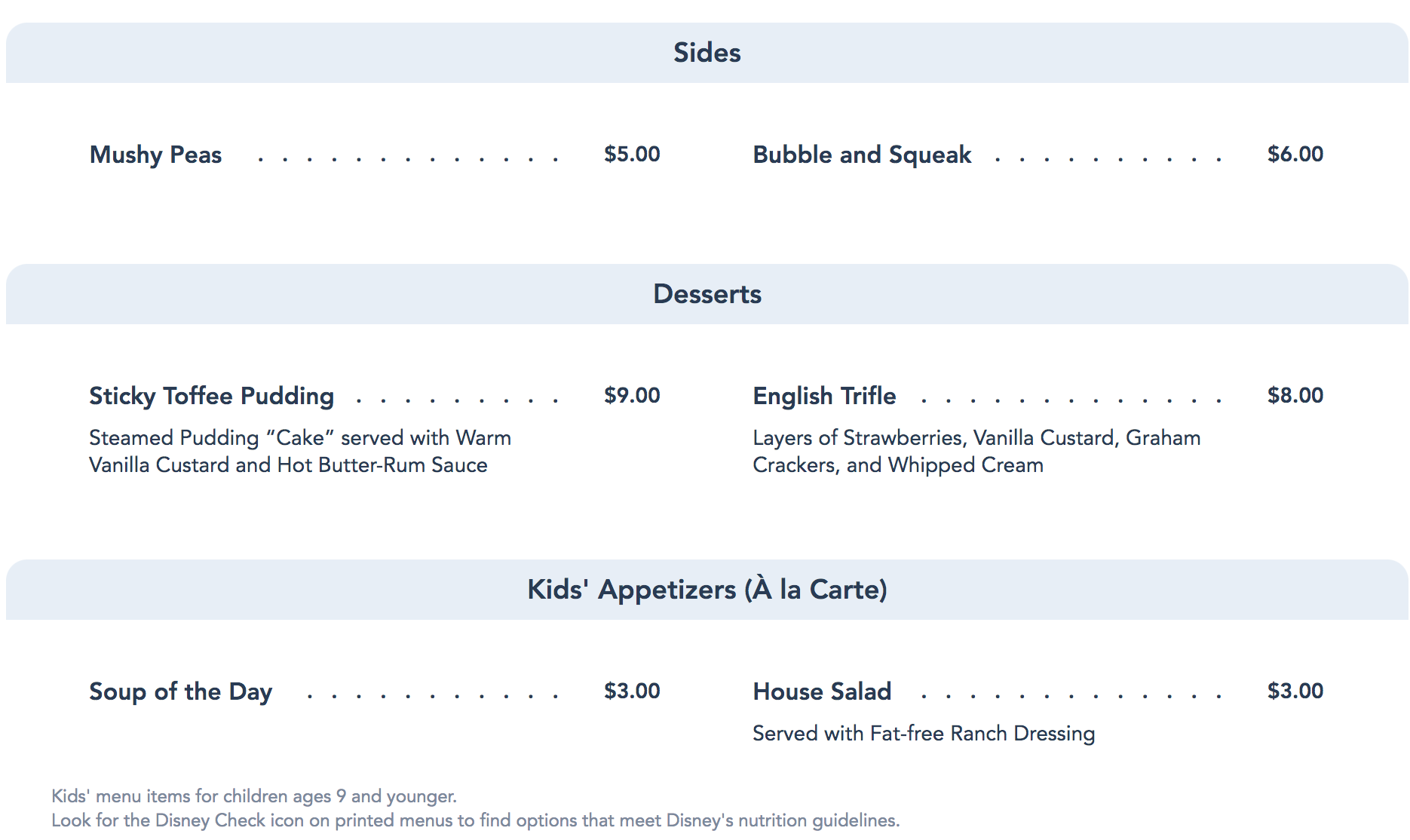Click the $9.00 pudding price
This screenshot has width=1410, height=840.
(631, 395)
